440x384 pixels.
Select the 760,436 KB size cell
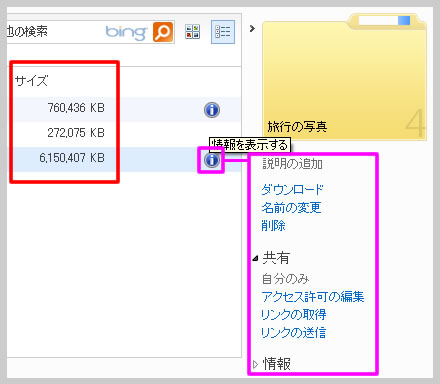pyautogui.click(x=76, y=108)
